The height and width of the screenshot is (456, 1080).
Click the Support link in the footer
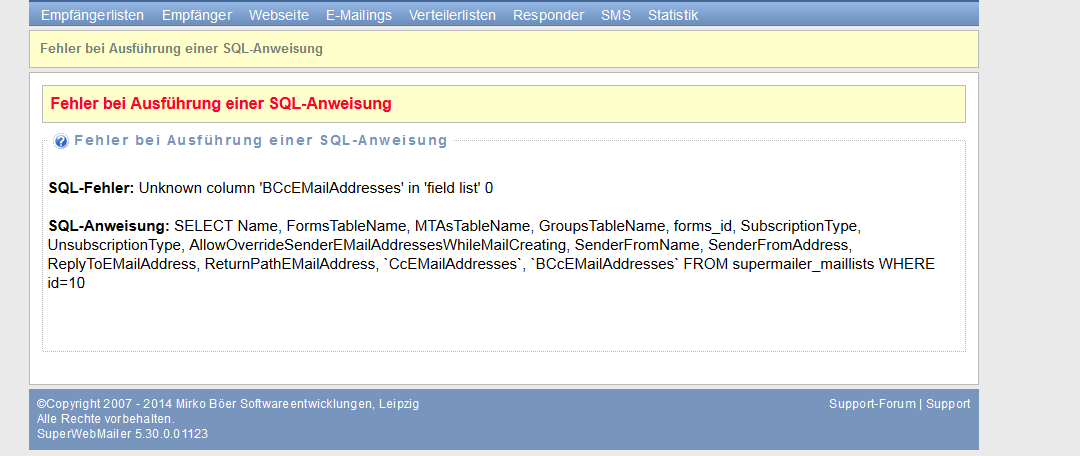[948, 404]
